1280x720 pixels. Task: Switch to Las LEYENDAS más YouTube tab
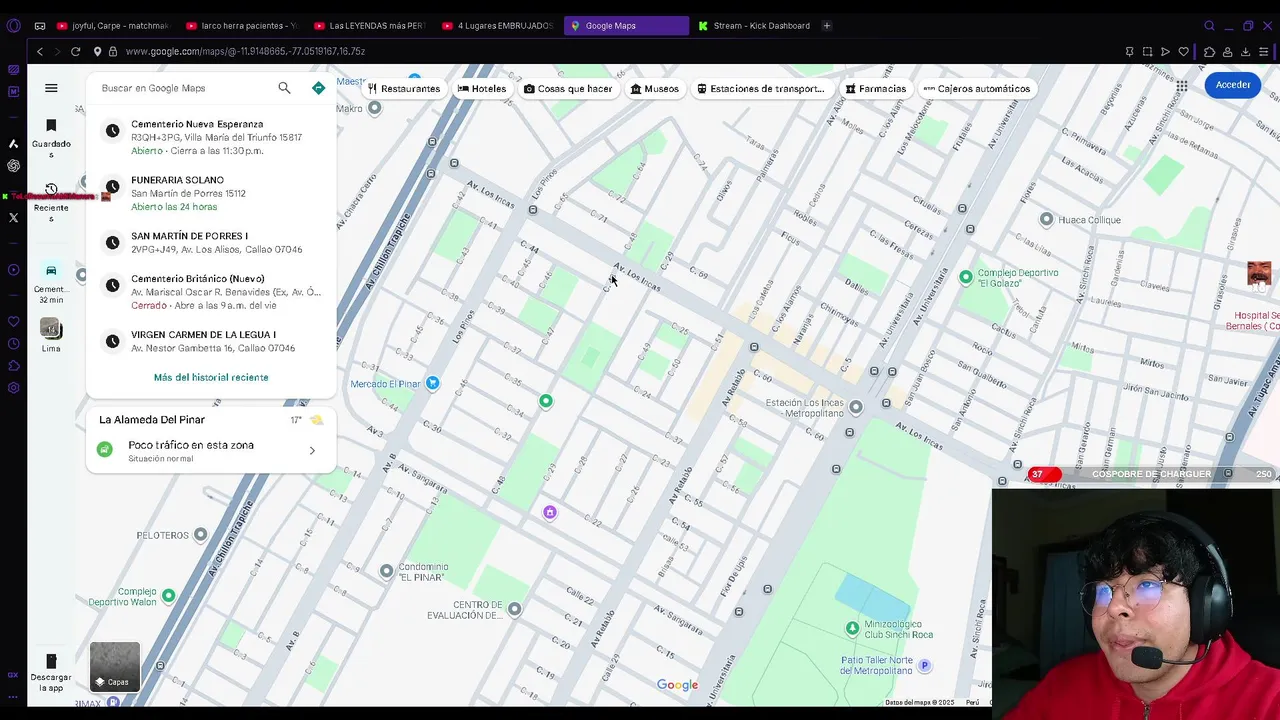(x=370, y=26)
